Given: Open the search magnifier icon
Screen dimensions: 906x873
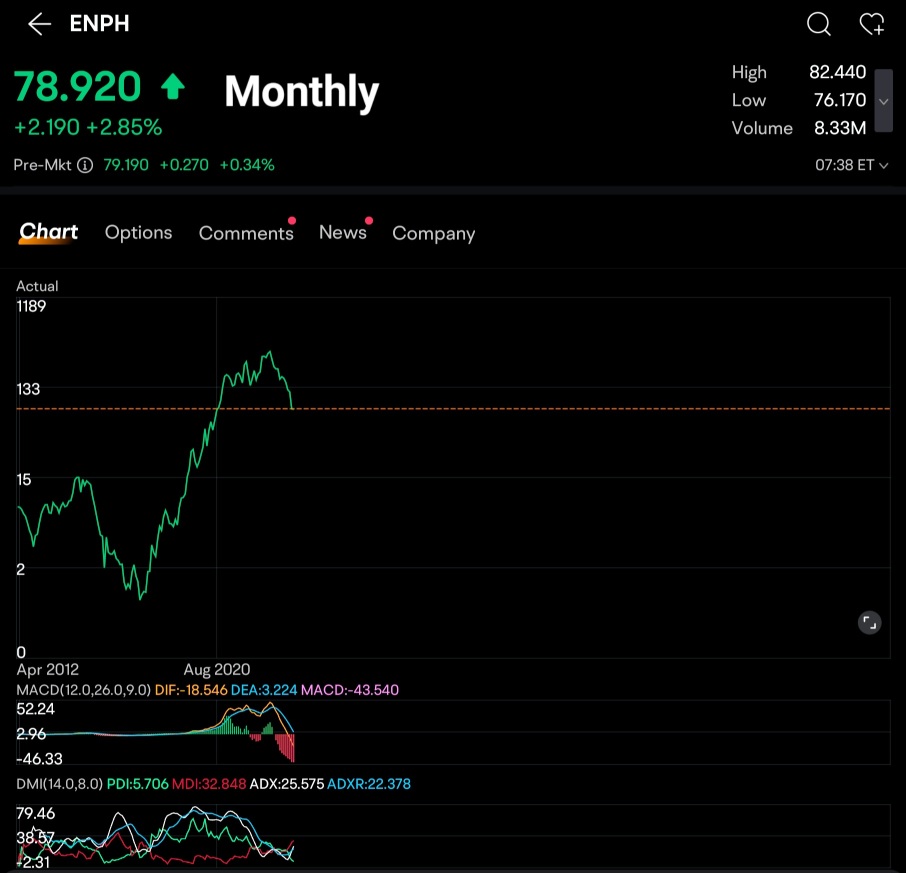Looking at the screenshot, I should click(818, 24).
